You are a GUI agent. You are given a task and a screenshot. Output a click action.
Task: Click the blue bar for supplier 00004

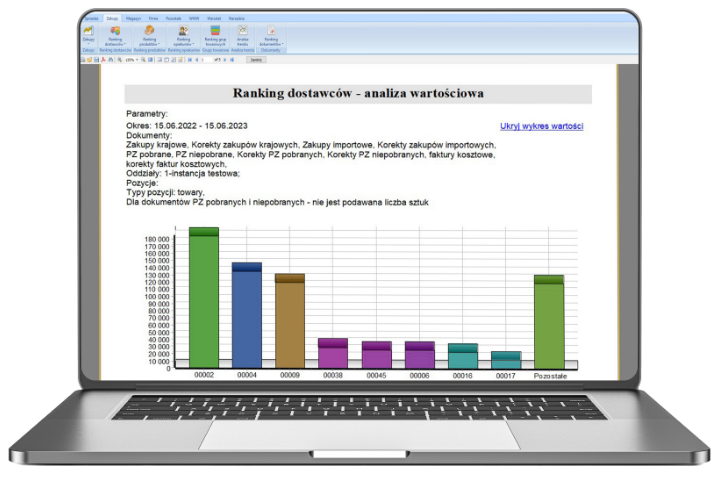(x=246, y=318)
